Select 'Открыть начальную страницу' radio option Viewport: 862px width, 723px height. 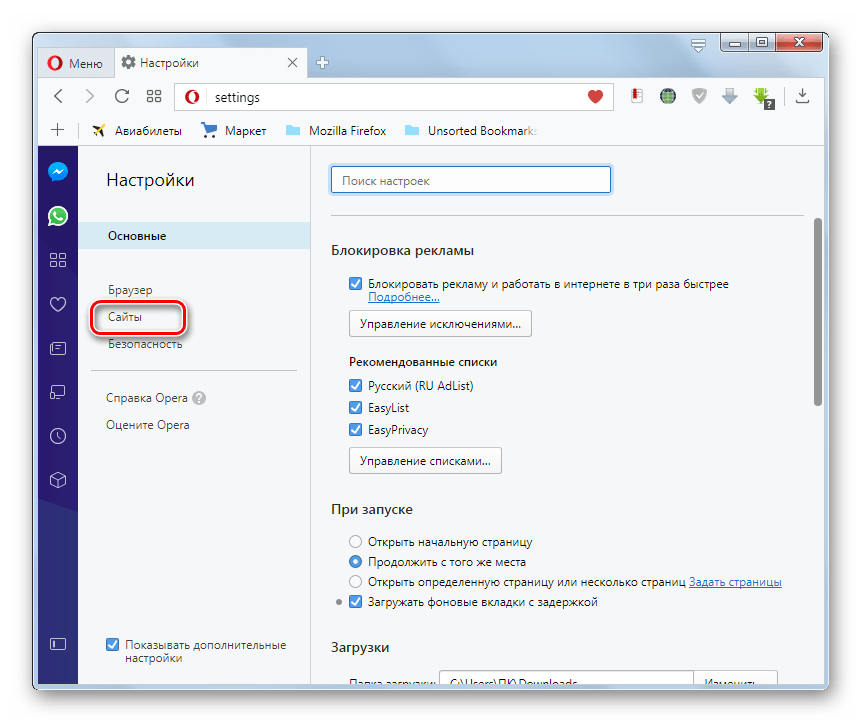click(x=355, y=542)
